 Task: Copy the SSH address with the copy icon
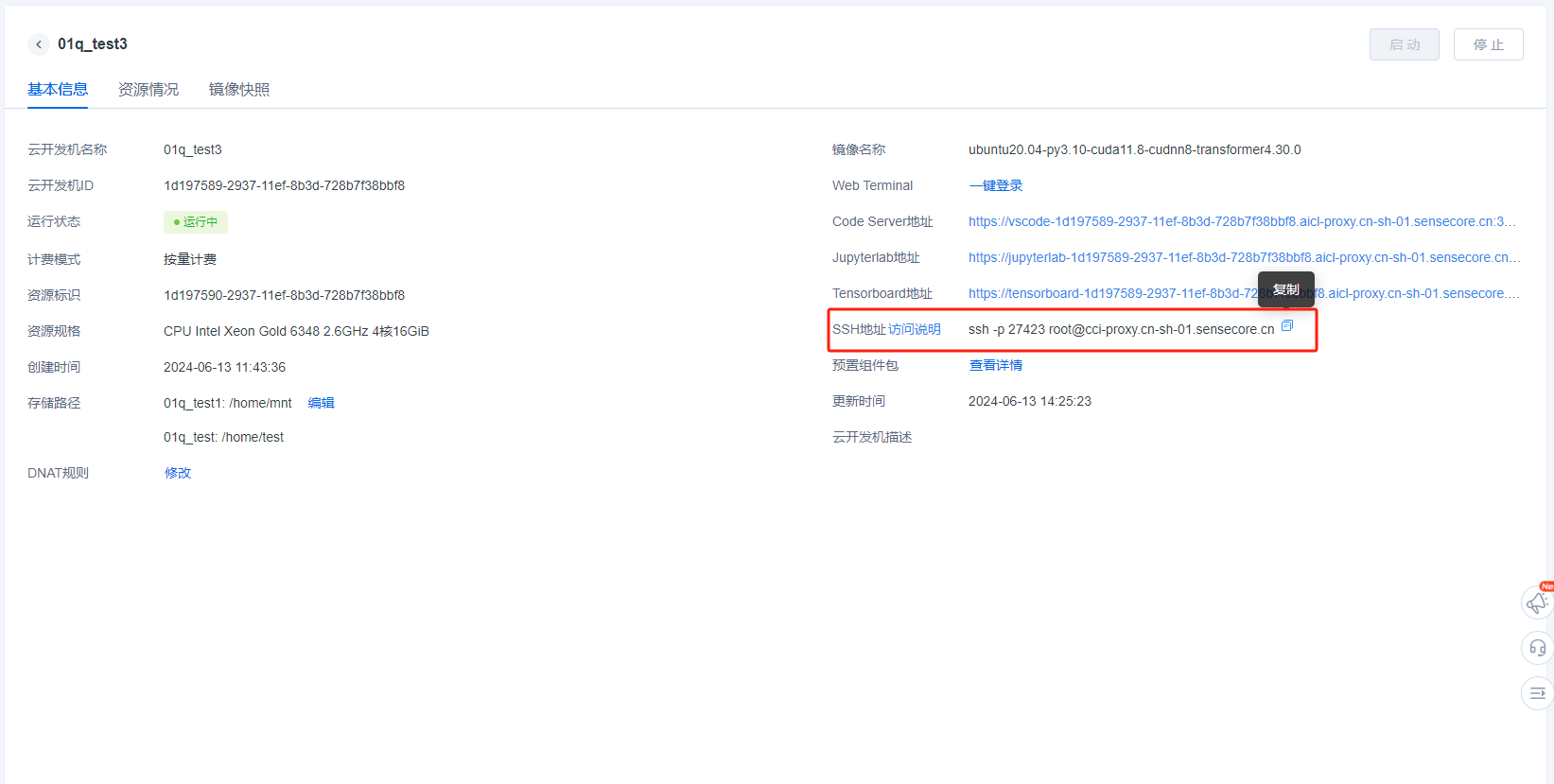click(x=1287, y=326)
